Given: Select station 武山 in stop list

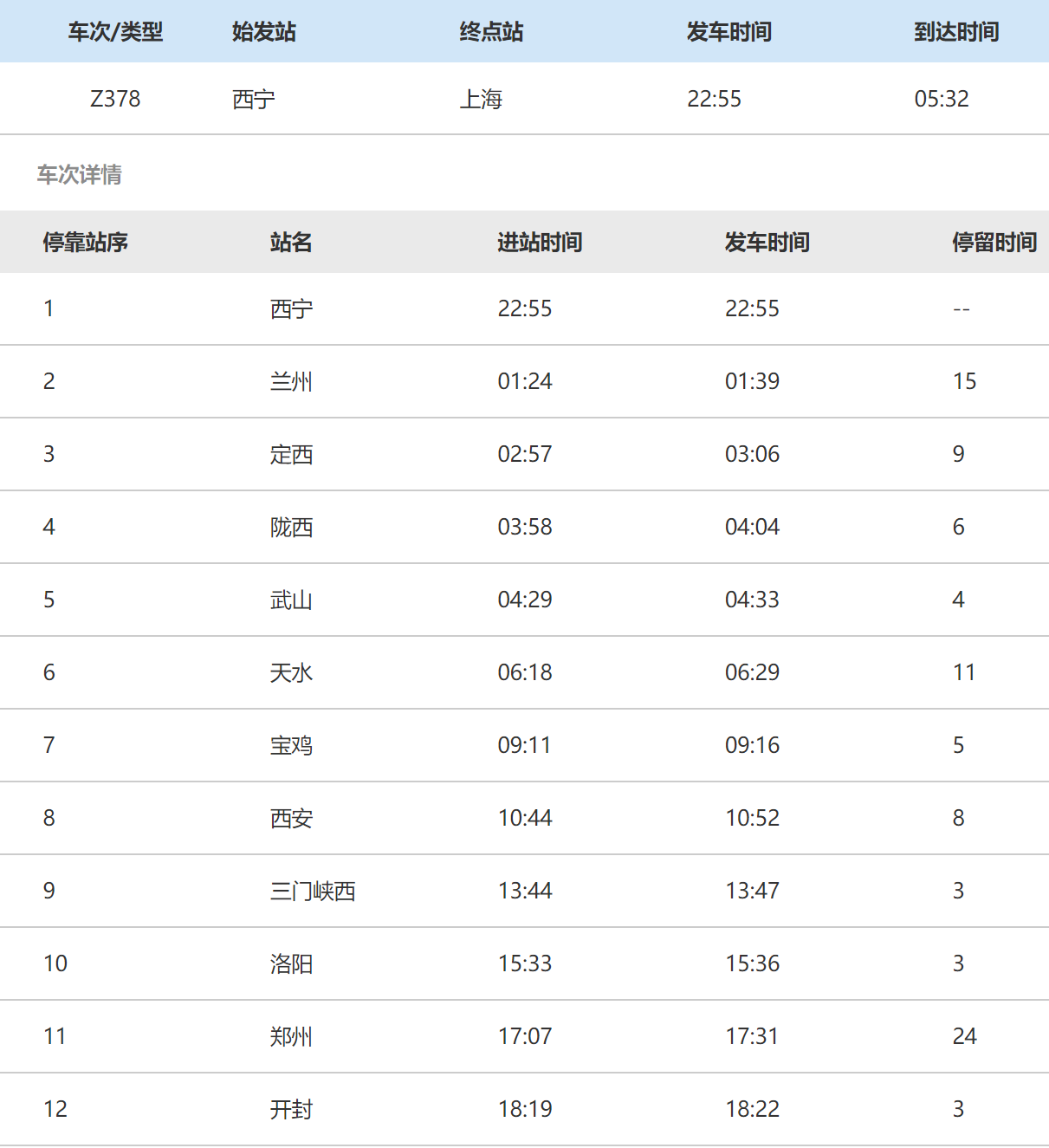Looking at the screenshot, I should tap(291, 600).
